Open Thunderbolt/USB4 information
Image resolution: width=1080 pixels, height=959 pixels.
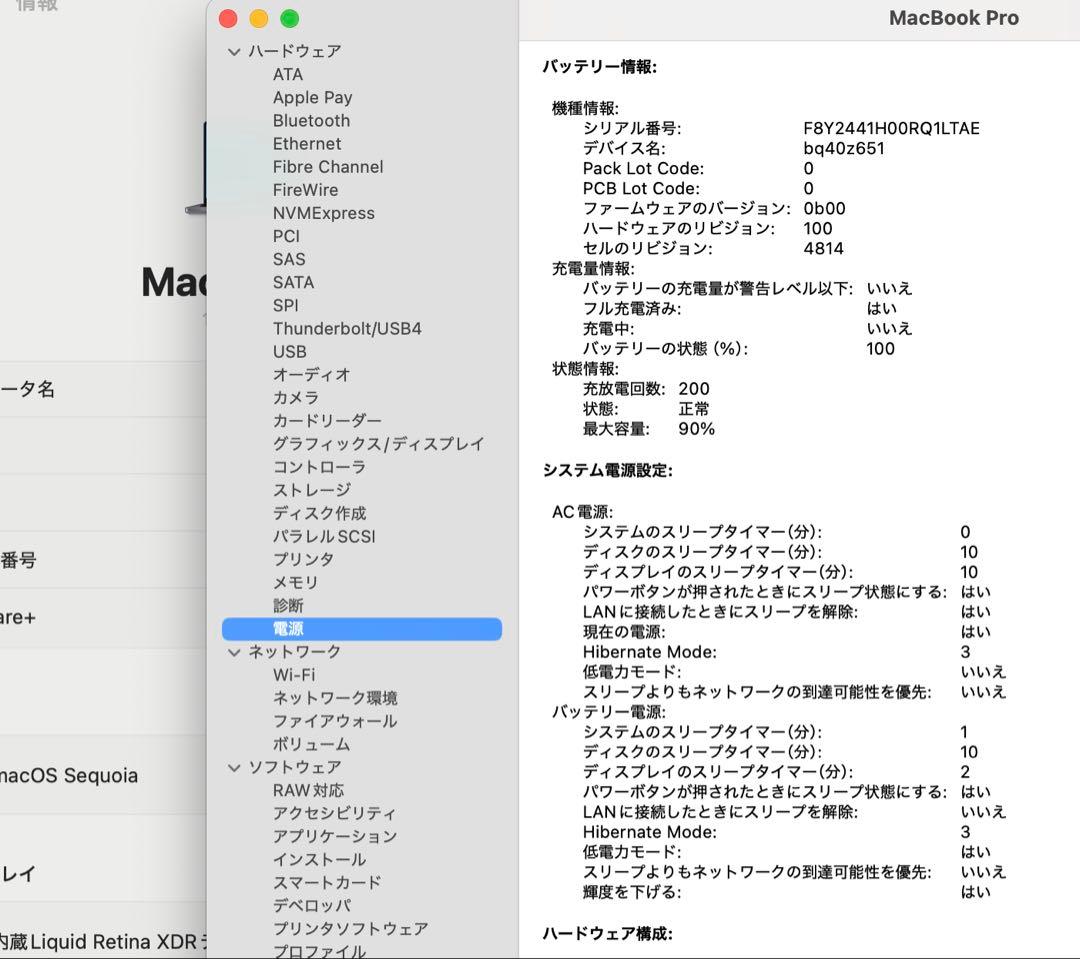coord(347,329)
